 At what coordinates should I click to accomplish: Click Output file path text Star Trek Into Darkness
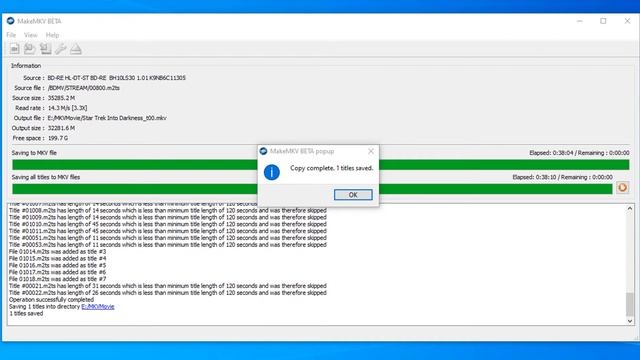(x=107, y=118)
